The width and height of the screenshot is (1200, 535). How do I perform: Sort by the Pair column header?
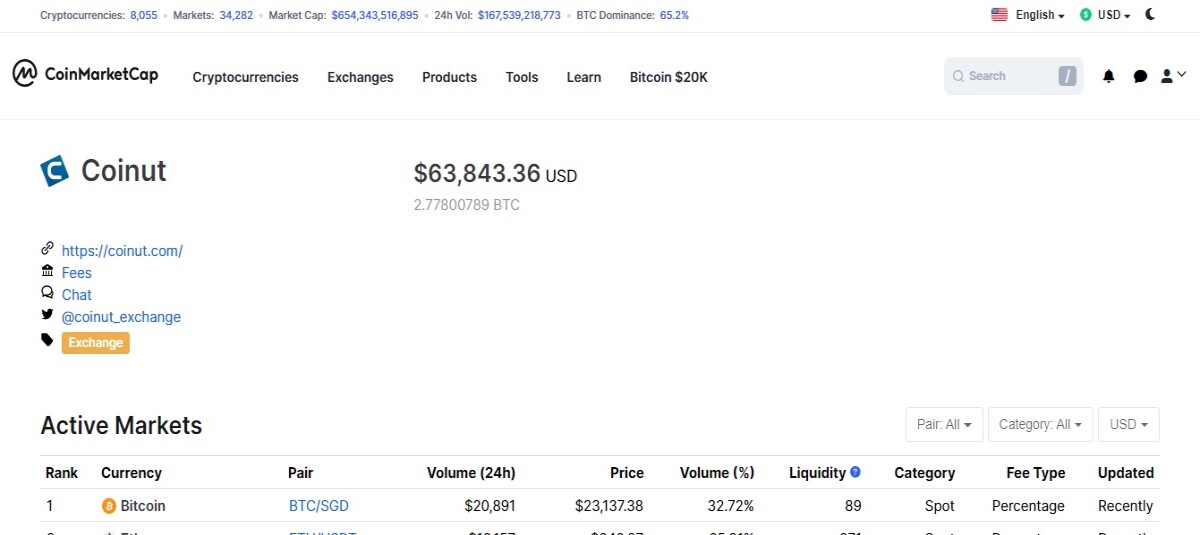[x=301, y=473]
